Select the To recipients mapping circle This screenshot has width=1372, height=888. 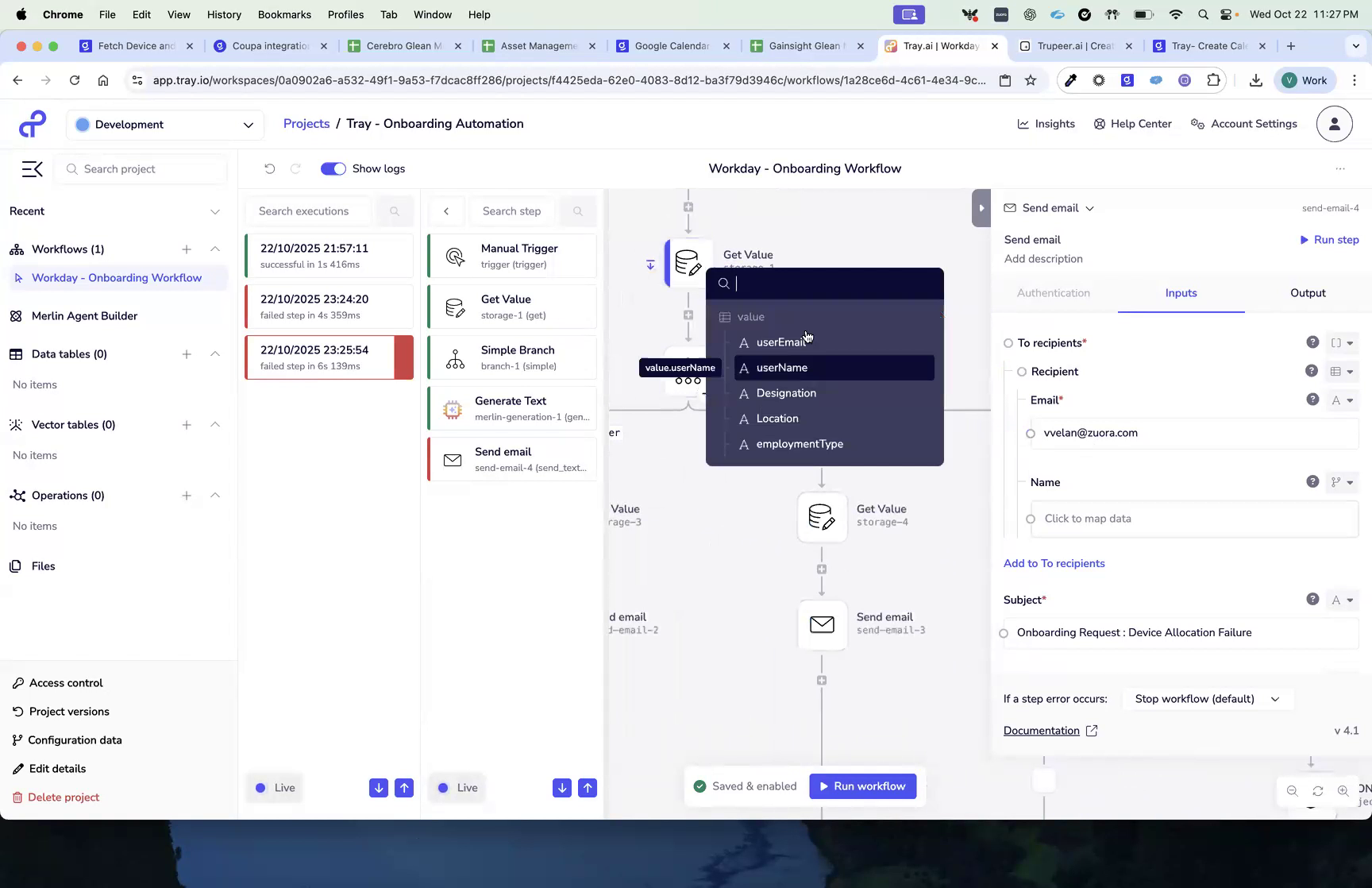[x=1007, y=342]
